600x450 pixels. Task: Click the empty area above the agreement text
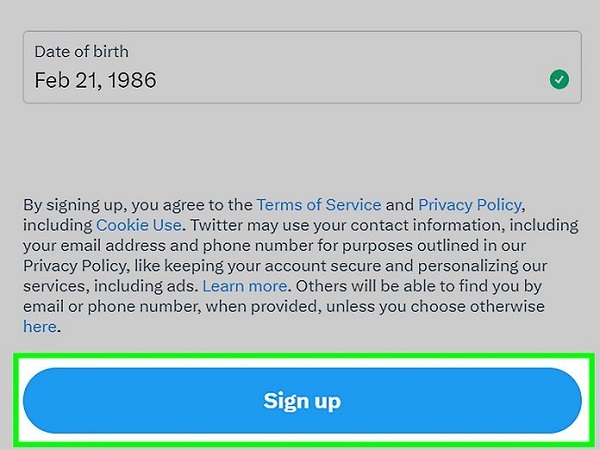[300, 150]
